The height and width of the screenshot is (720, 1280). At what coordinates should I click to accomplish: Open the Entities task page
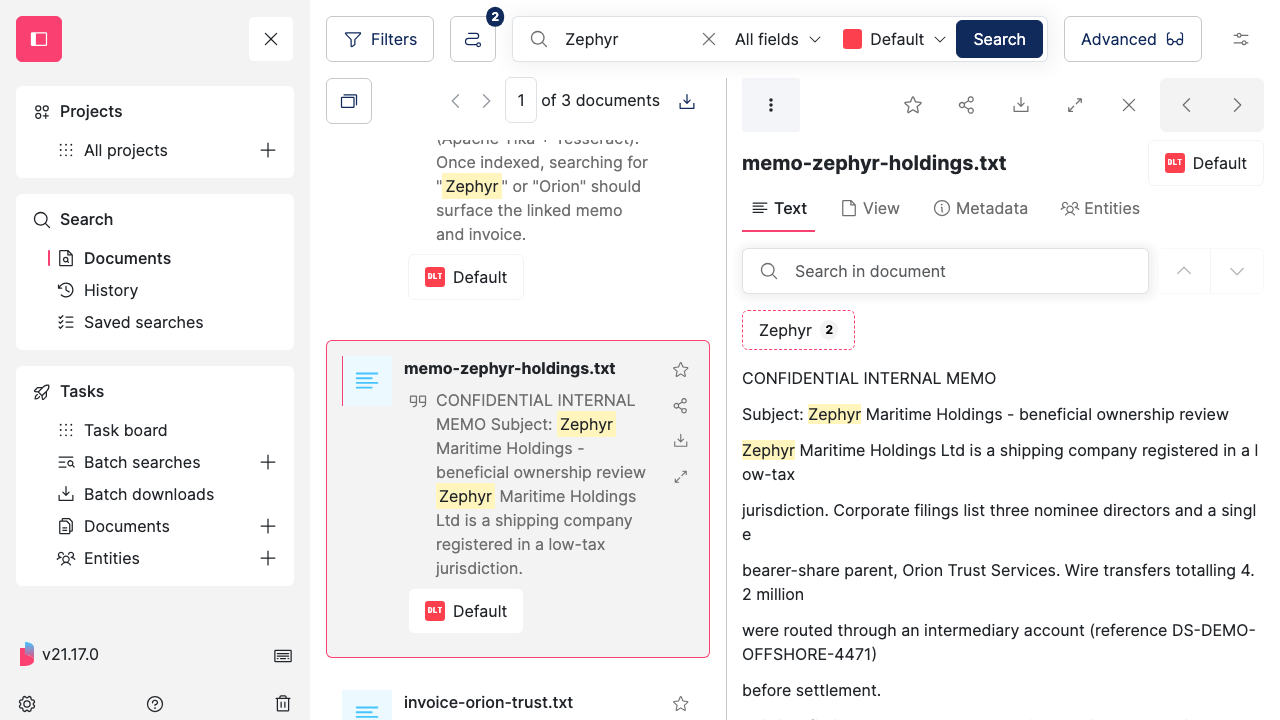tap(111, 558)
